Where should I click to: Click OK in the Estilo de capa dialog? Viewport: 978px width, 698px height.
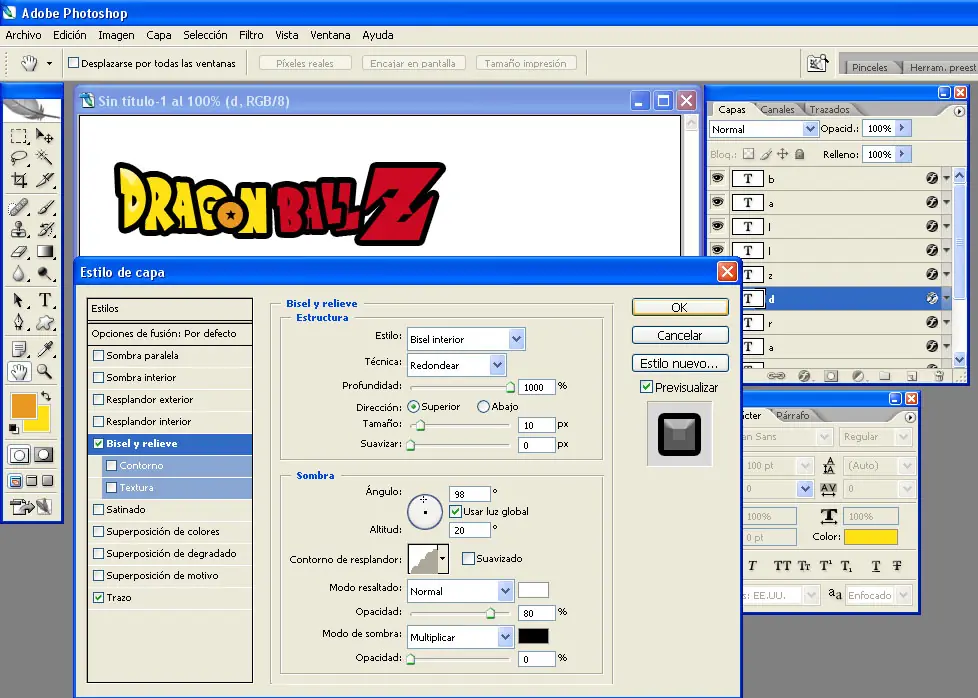coord(680,307)
